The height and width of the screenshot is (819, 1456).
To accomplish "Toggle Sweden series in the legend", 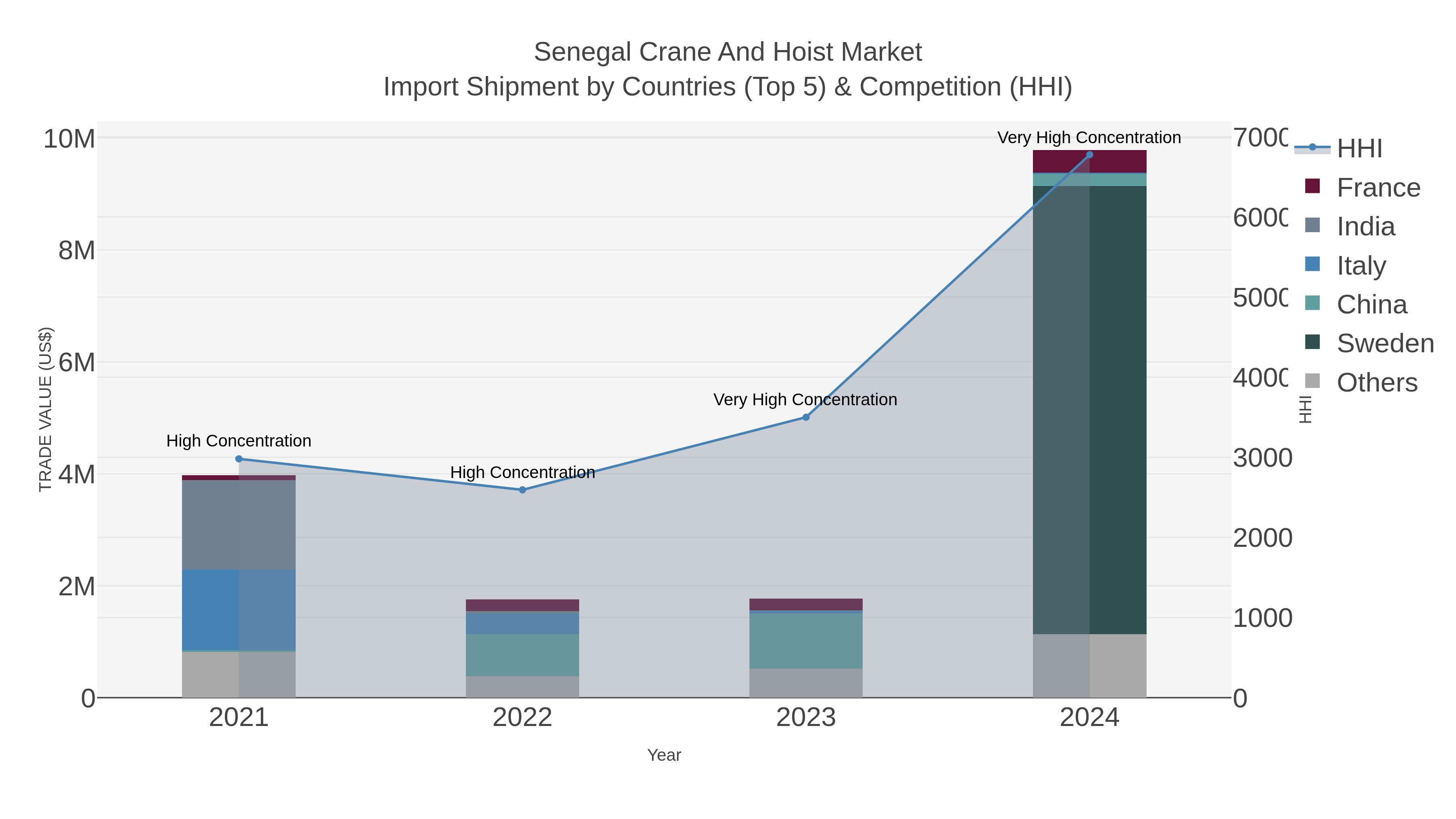I will tap(1369, 343).
